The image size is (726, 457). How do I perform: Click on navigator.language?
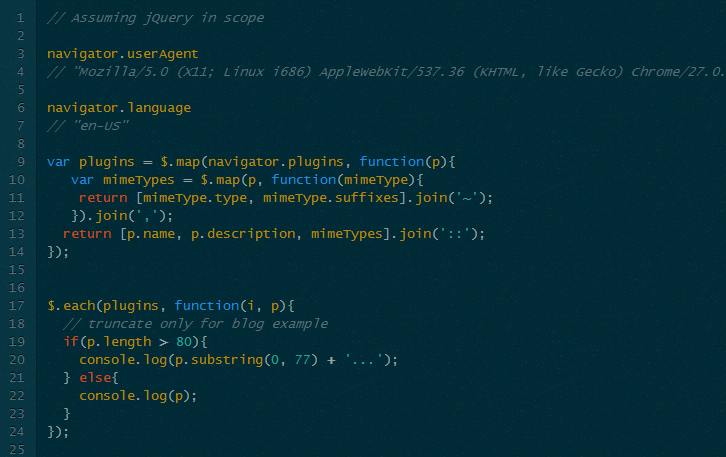coord(118,107)
